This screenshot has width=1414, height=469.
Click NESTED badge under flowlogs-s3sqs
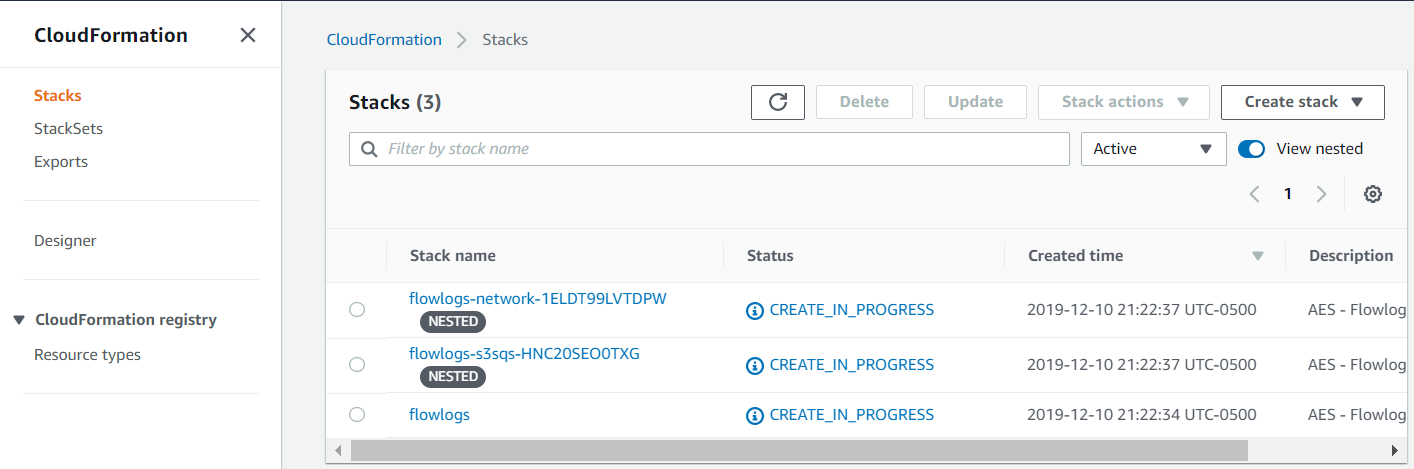[453, 377]
